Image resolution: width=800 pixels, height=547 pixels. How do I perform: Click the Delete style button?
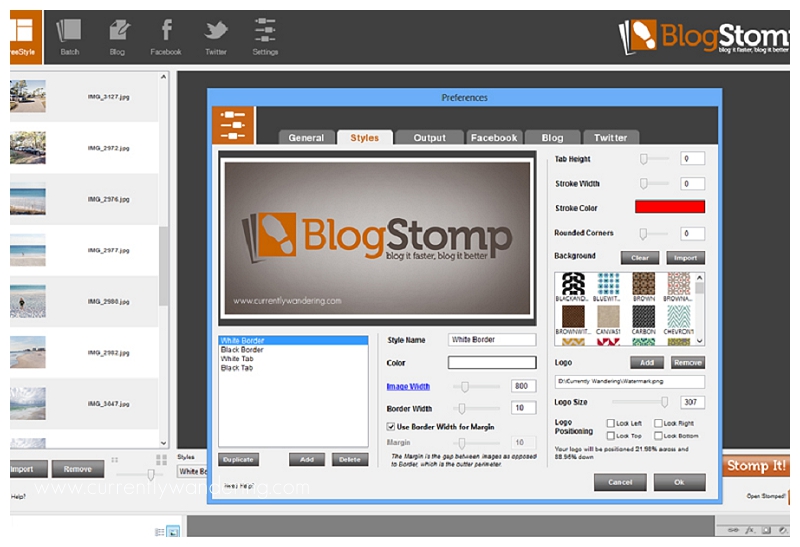[x=349, y=460]
